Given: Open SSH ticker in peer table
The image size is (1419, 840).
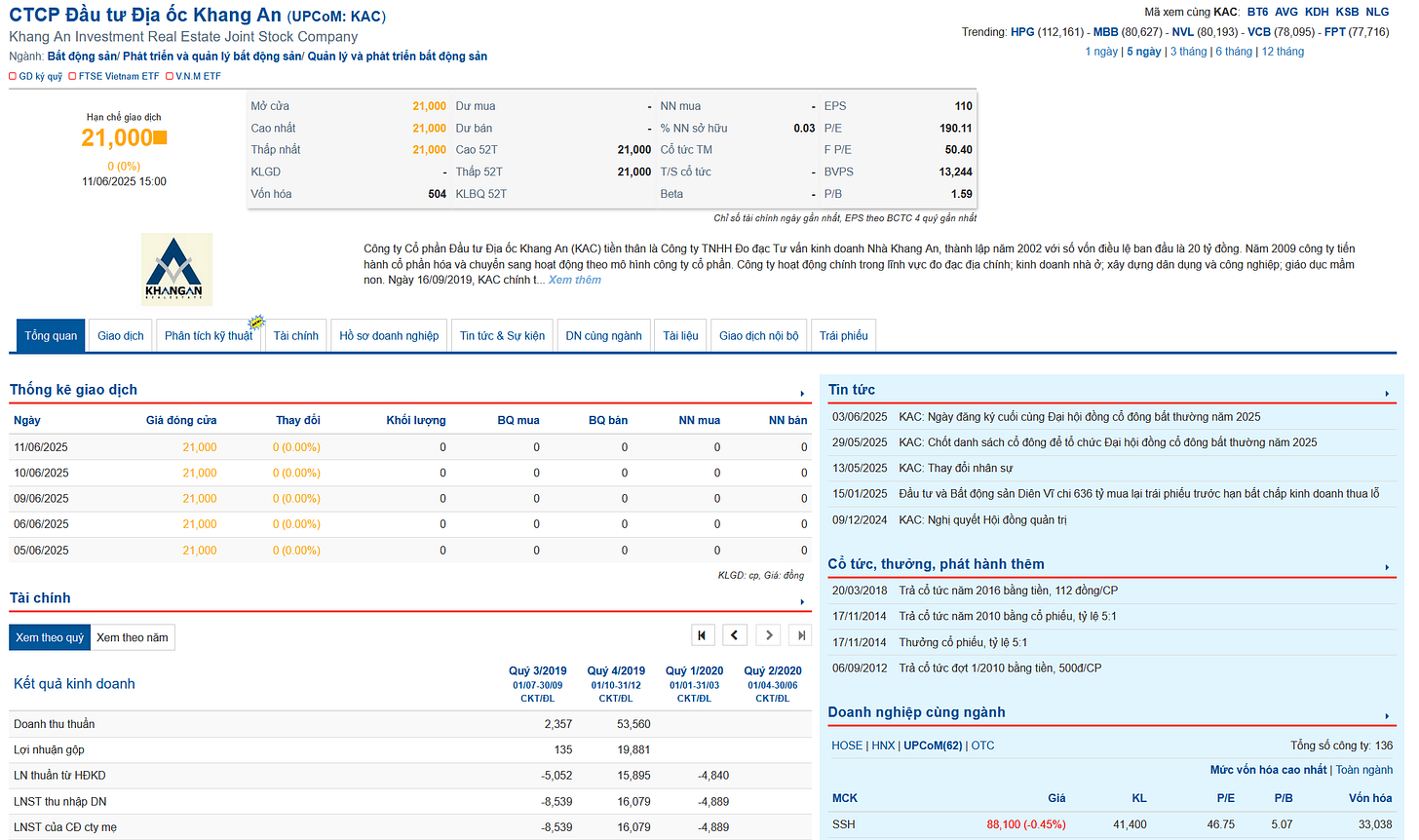Looking at the screenshot, I should 843,824.
